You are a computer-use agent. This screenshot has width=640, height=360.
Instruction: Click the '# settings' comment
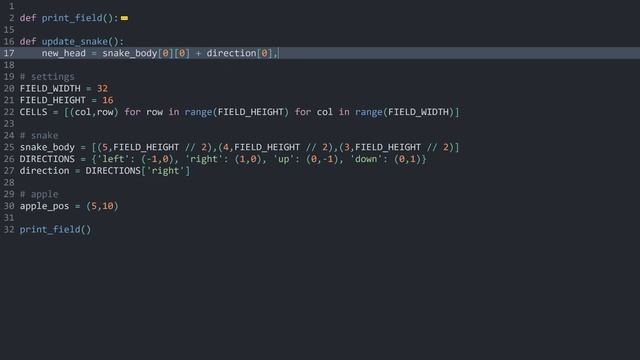point(47,77)
